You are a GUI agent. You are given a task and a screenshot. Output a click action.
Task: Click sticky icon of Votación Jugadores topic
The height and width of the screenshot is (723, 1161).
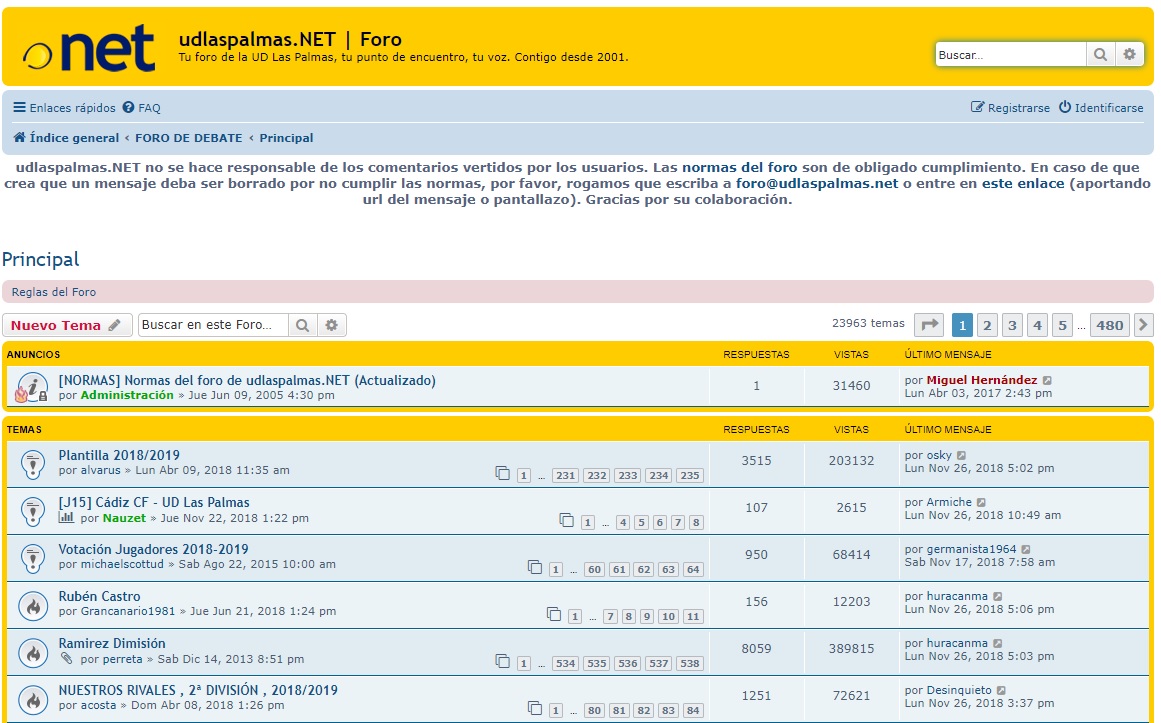click(33, 558)
